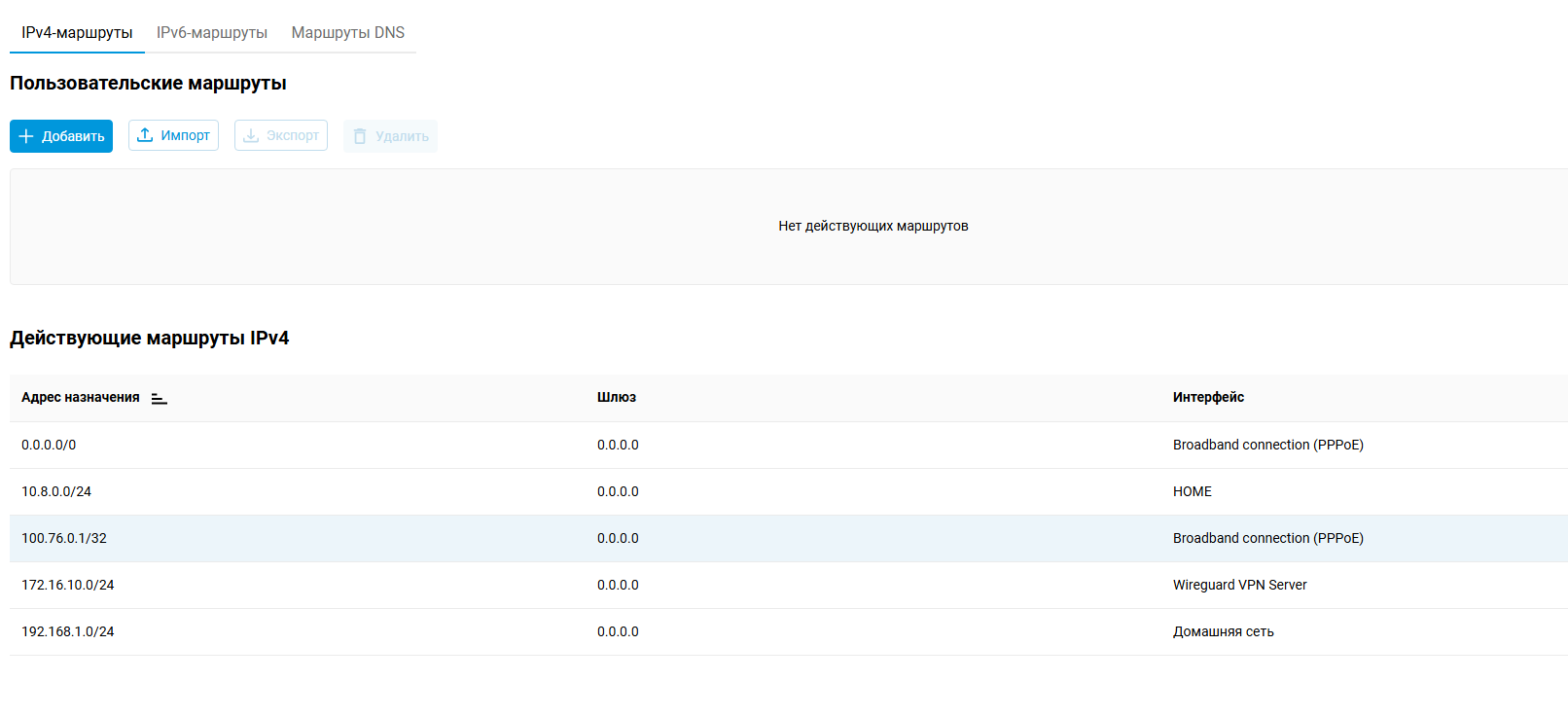Click the HOME interface cell

point(1192,491)
